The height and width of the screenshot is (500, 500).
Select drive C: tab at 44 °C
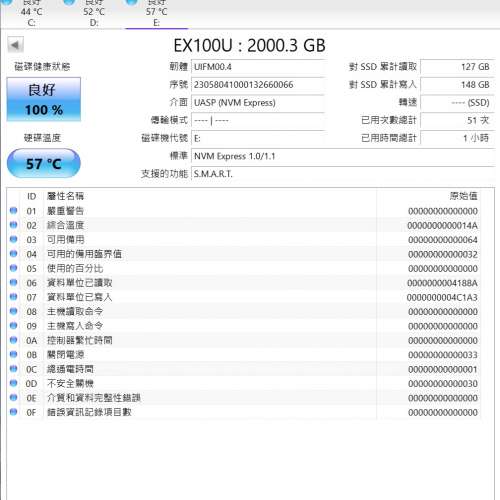tap(31, 13)
